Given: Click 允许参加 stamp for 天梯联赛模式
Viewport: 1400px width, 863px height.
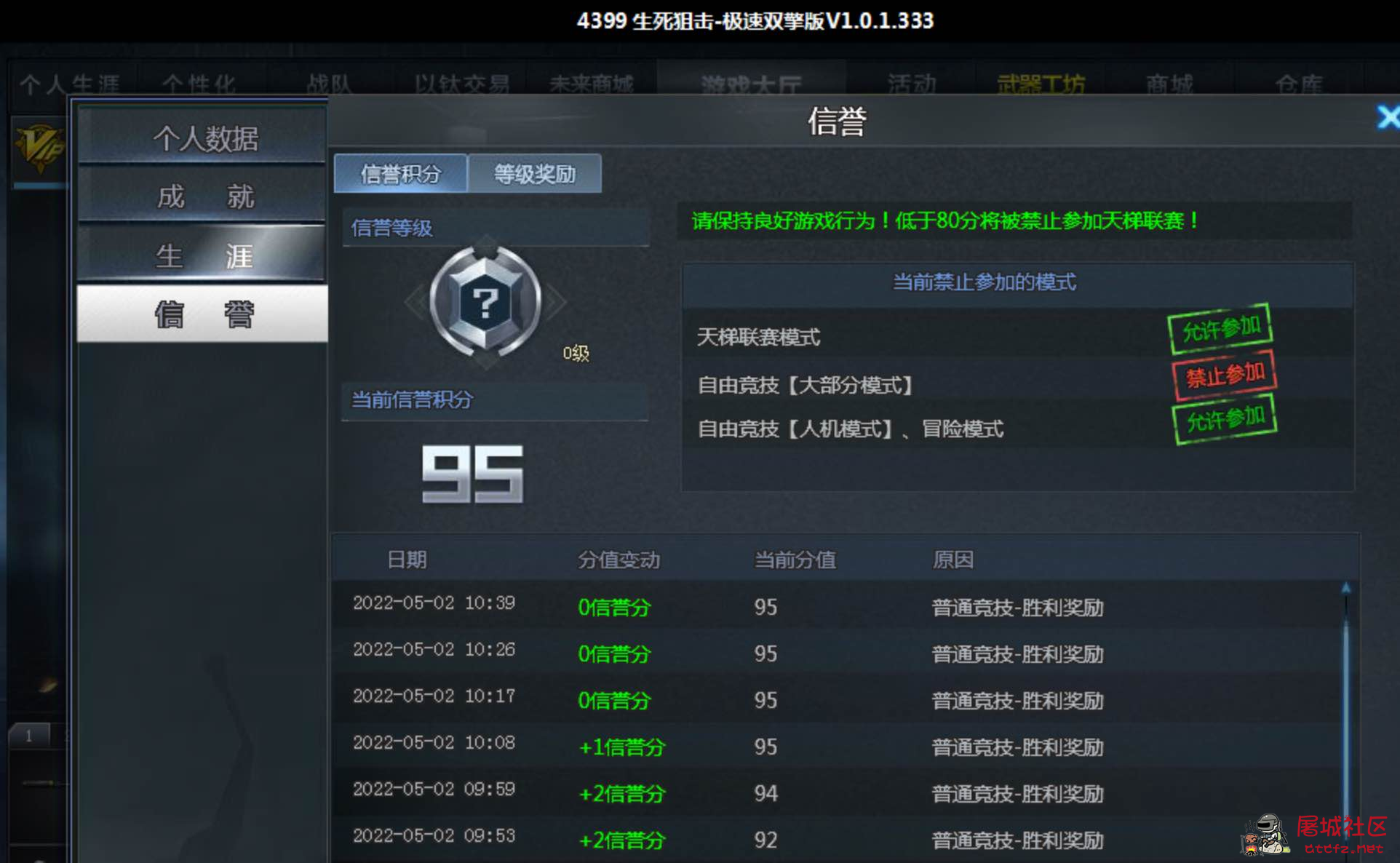Looking at the screenshot, I should [x=1220, y=328].
